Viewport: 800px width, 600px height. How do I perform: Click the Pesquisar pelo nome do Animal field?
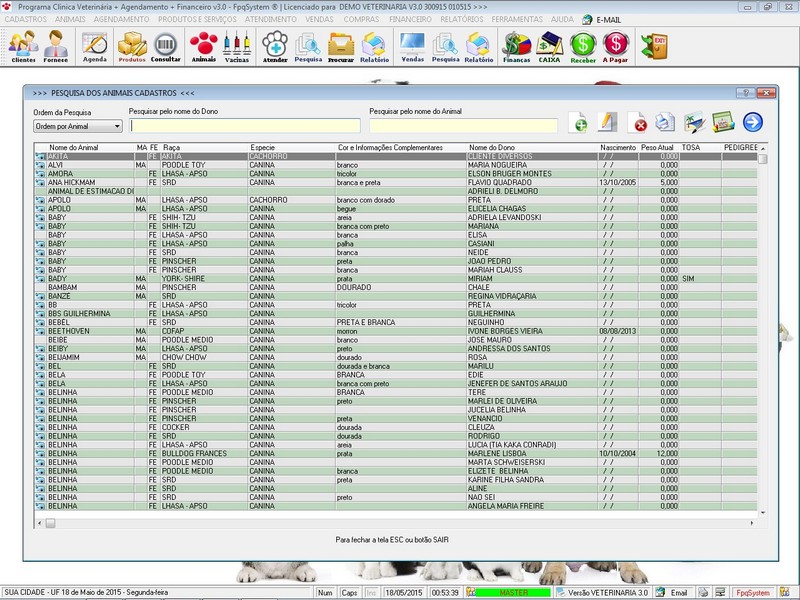coord(463,126)
